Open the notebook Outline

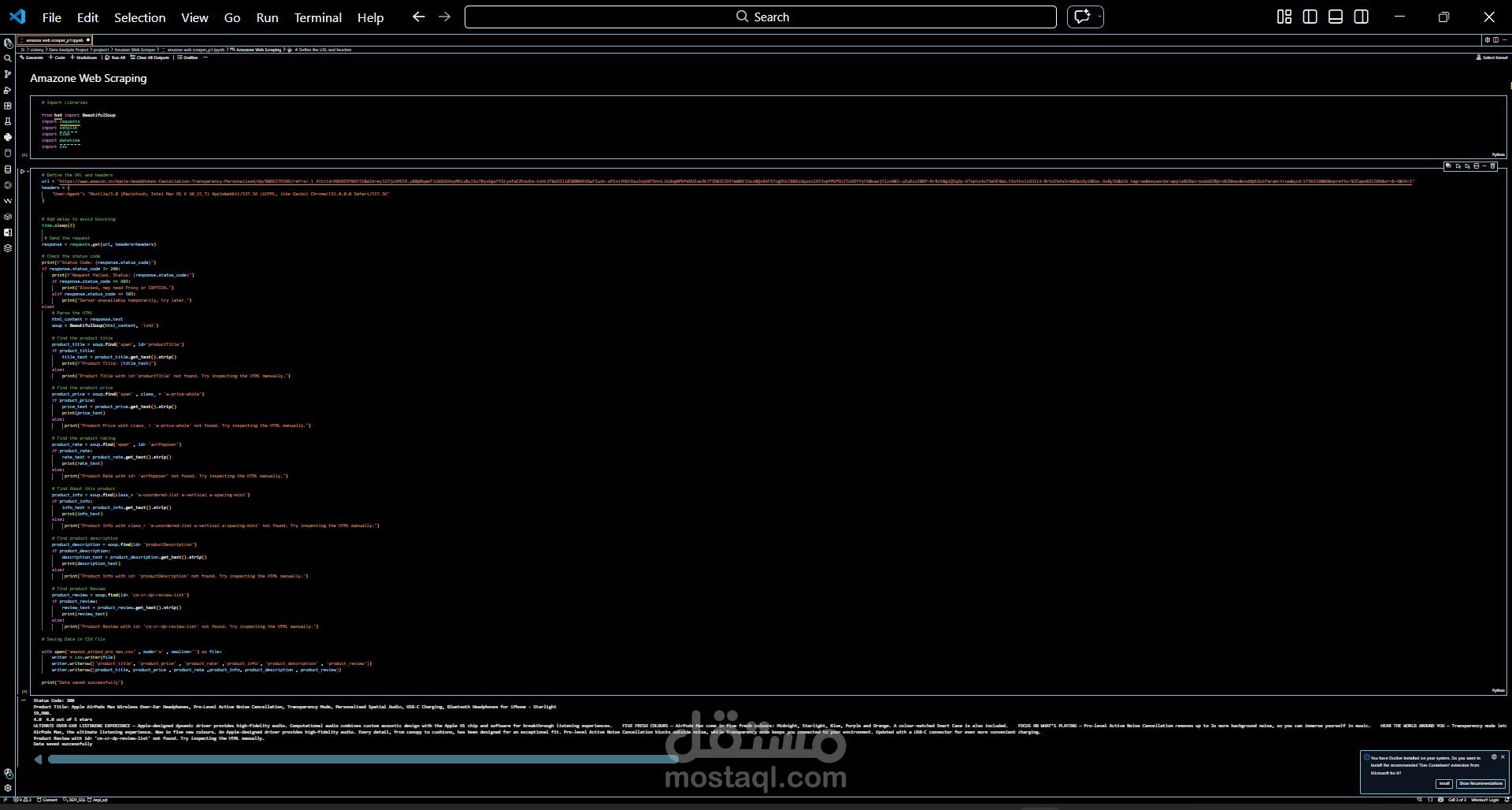[x=187, y=58]
